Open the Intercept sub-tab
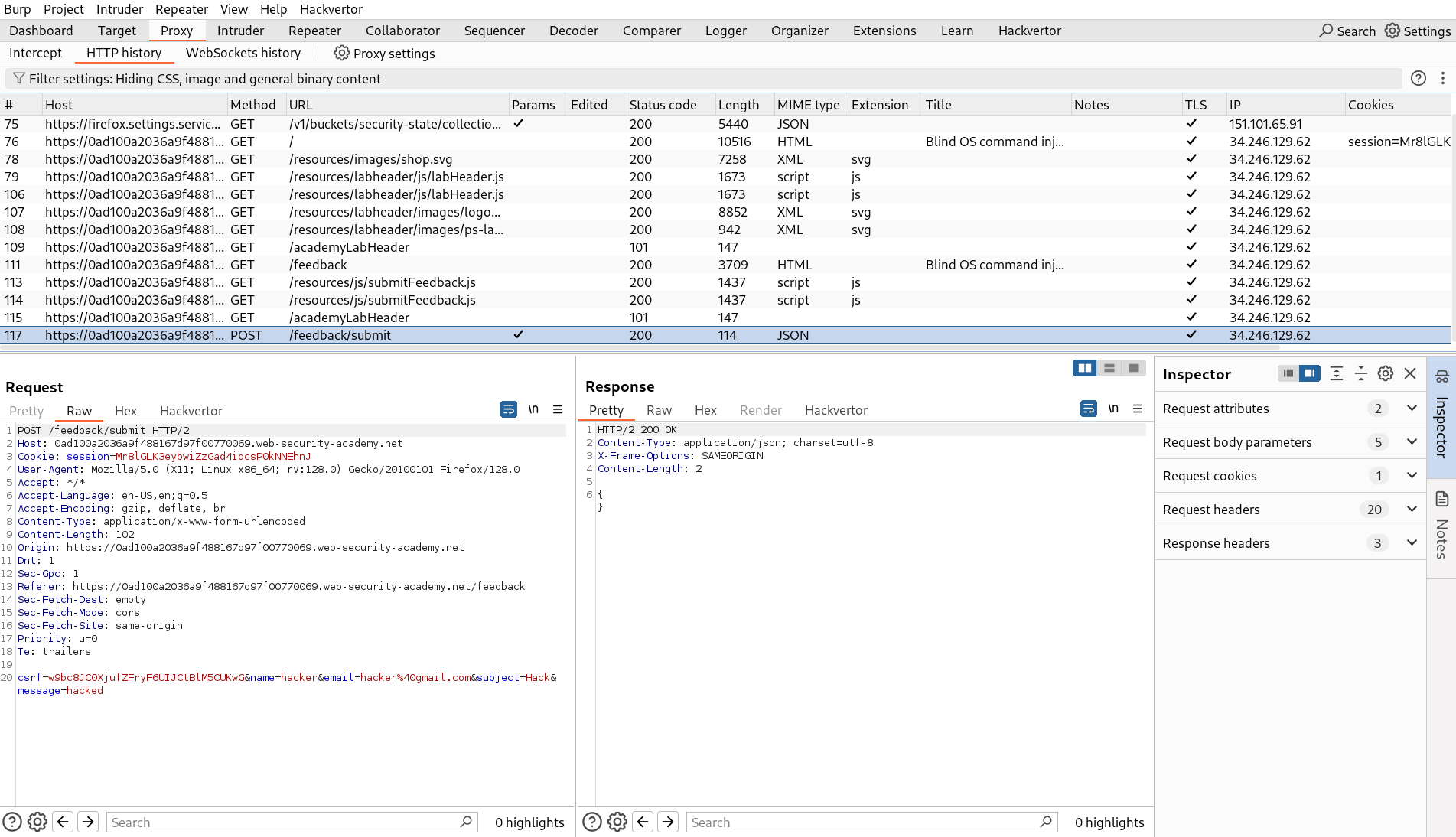1456x837 pixels. click(35, 53)
